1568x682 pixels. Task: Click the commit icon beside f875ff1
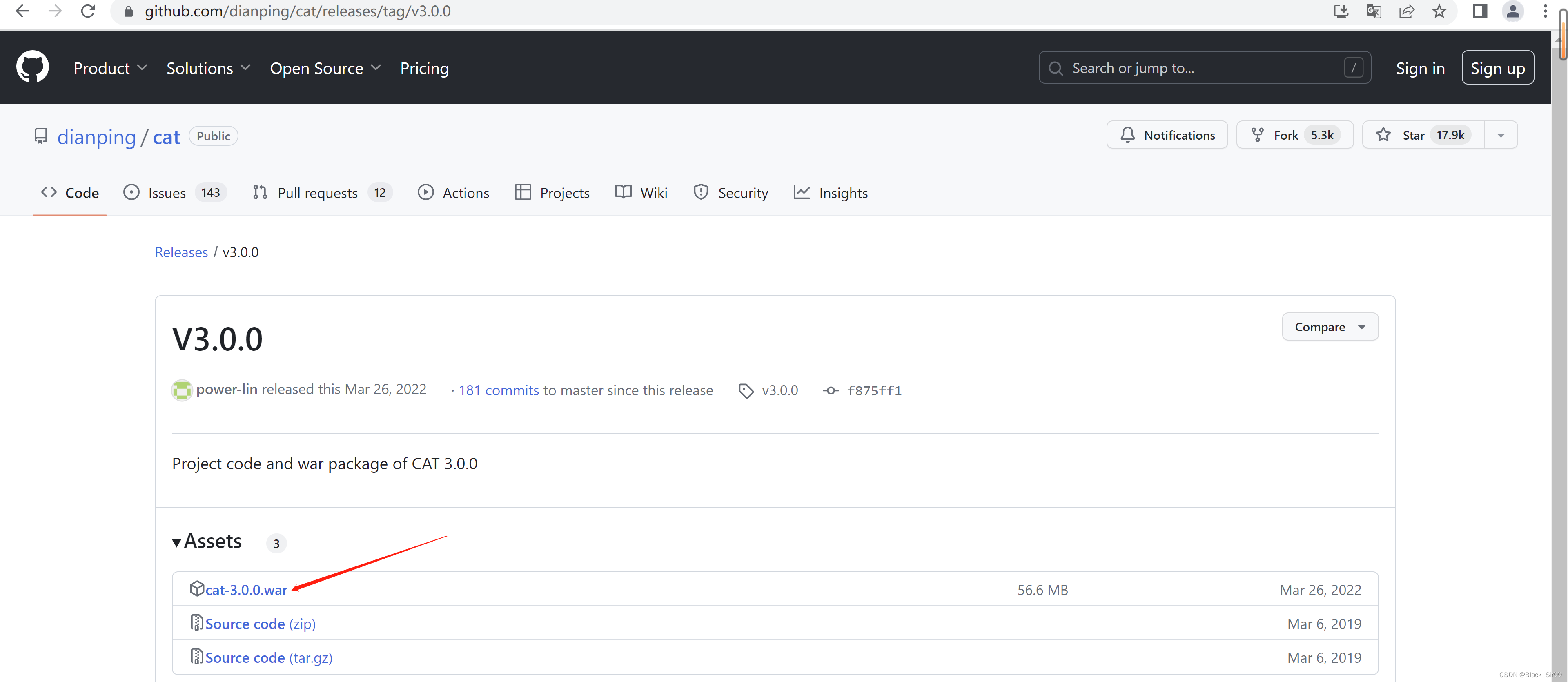click(831, 390)
